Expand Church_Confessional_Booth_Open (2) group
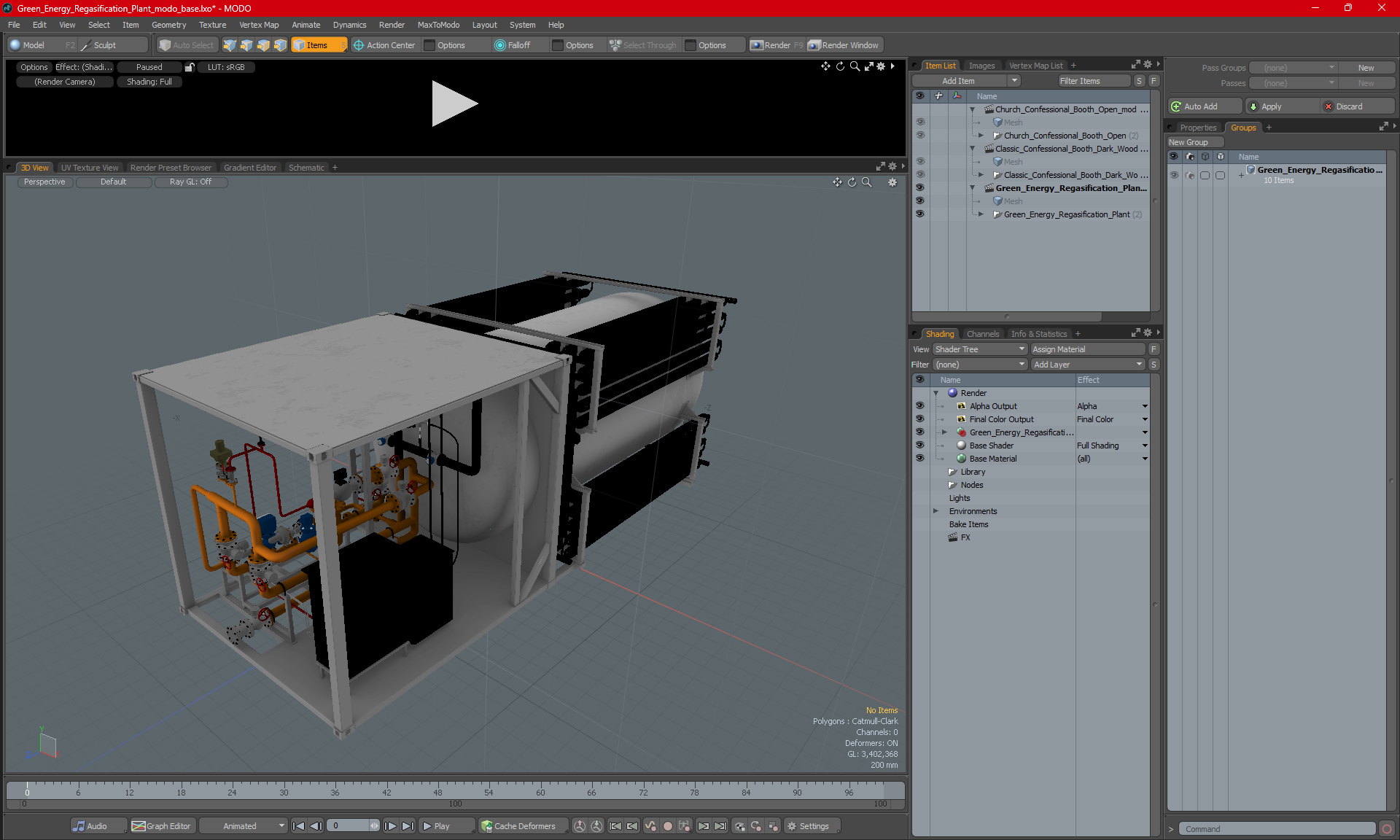The image size is (1400, 840). tap(981, 136)
